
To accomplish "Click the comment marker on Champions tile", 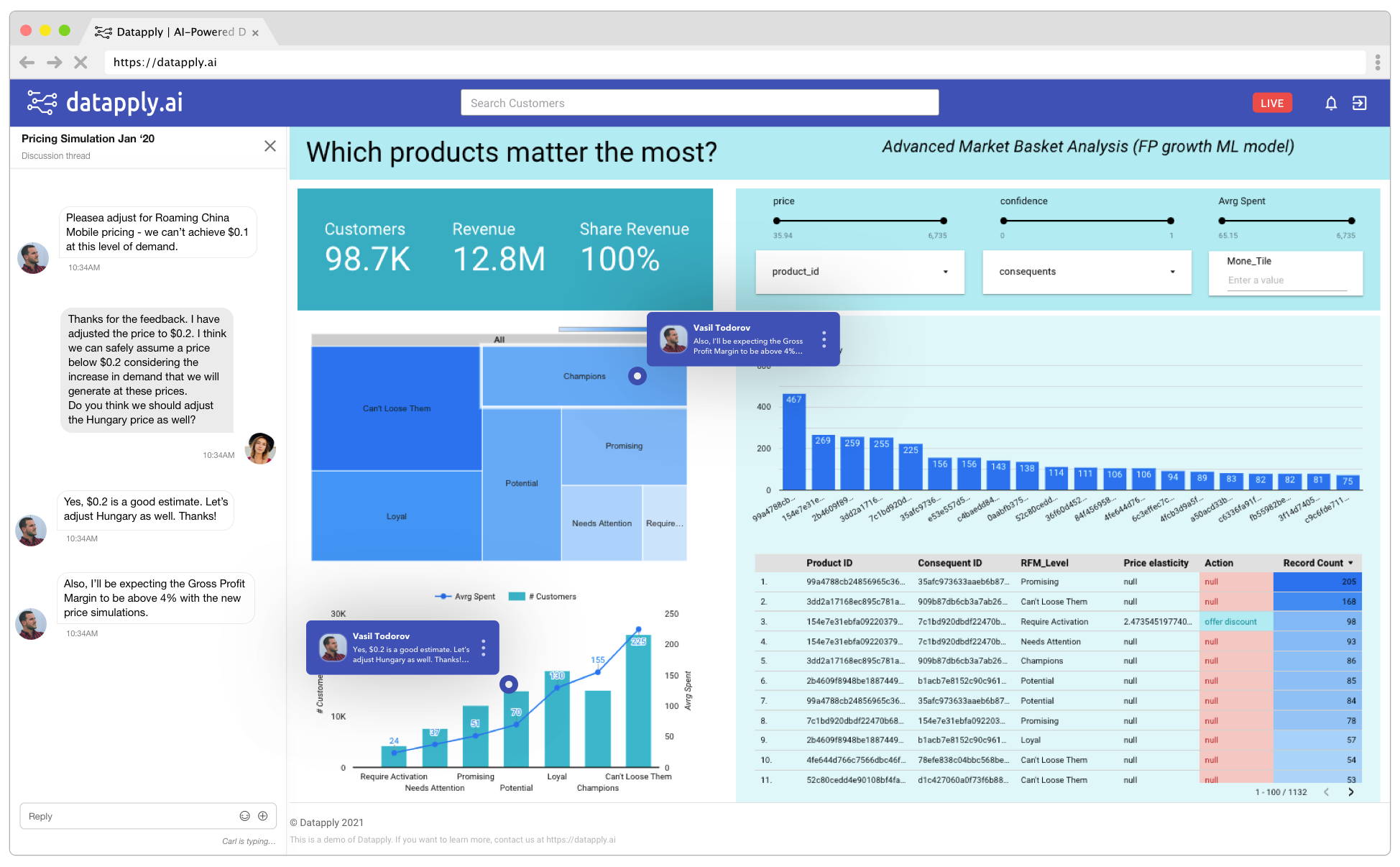I will click(637, 376).
